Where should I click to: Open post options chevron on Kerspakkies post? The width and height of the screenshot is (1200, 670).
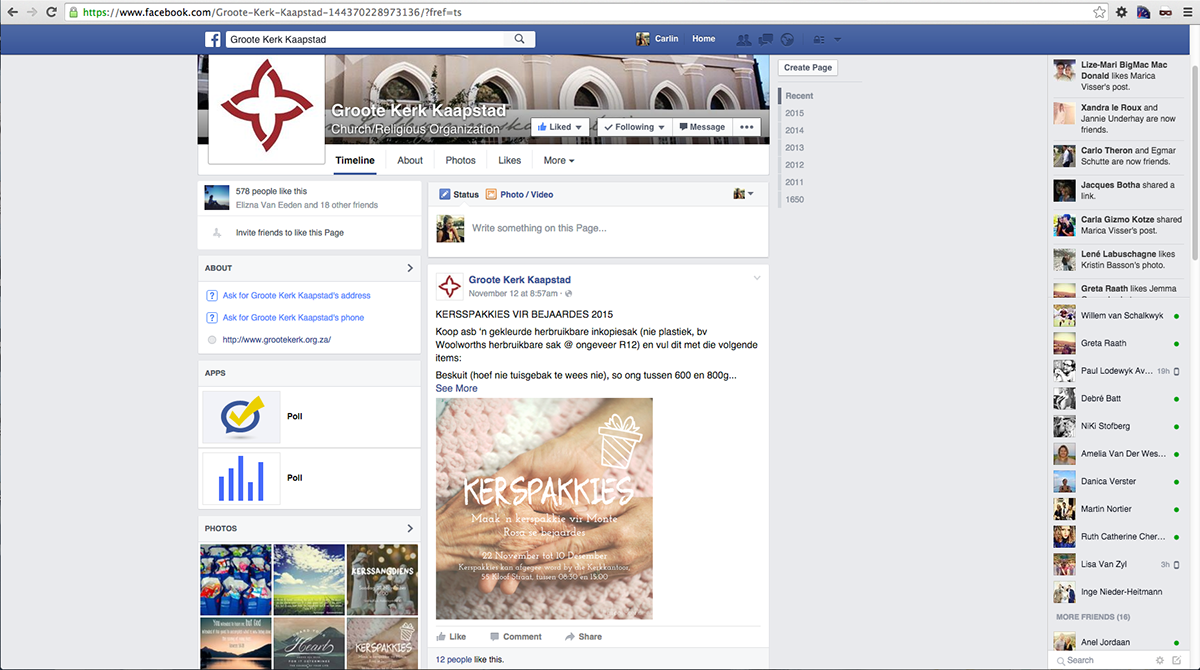(757, 278)
